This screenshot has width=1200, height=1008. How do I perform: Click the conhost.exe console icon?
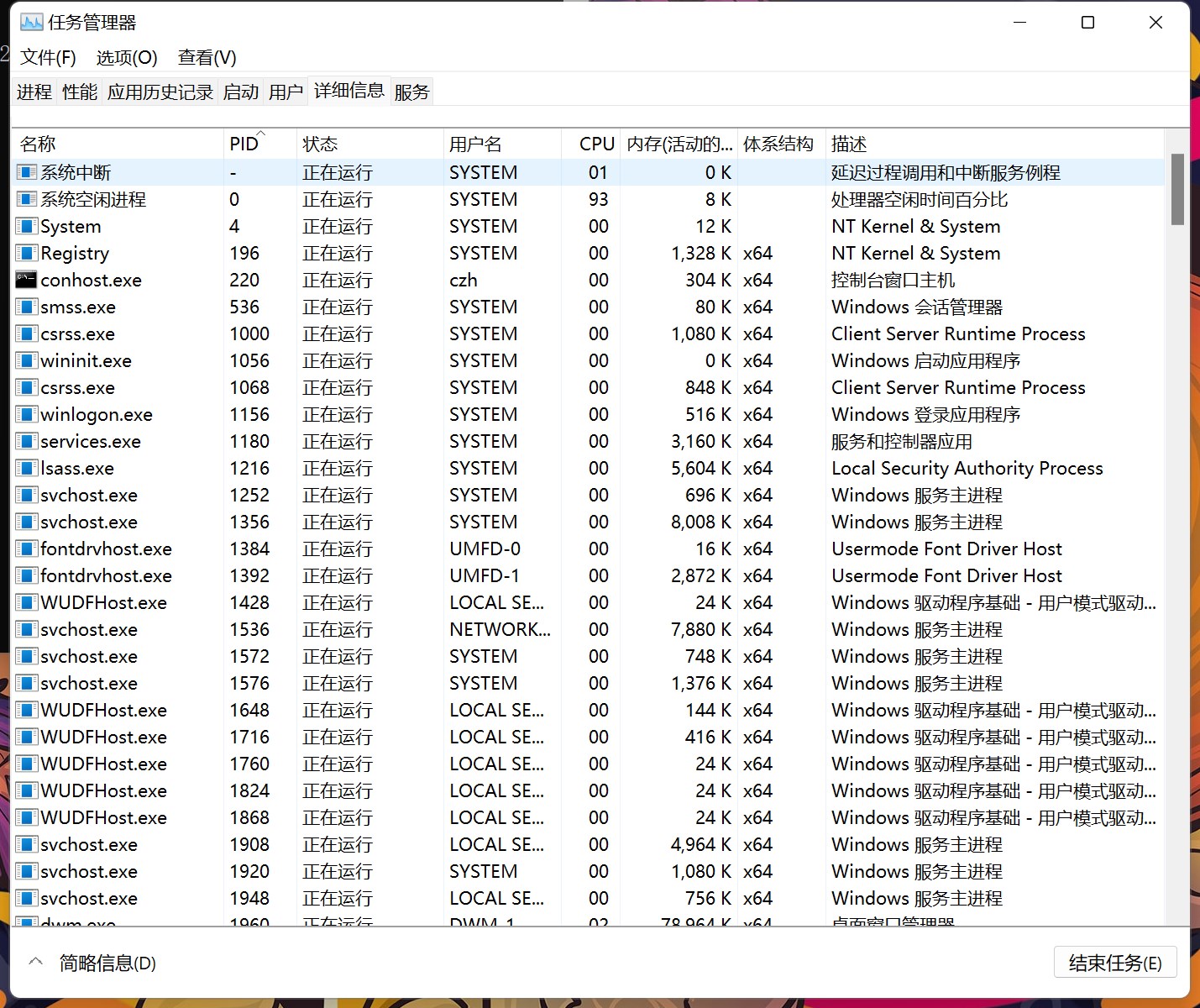tap(27, 280)
